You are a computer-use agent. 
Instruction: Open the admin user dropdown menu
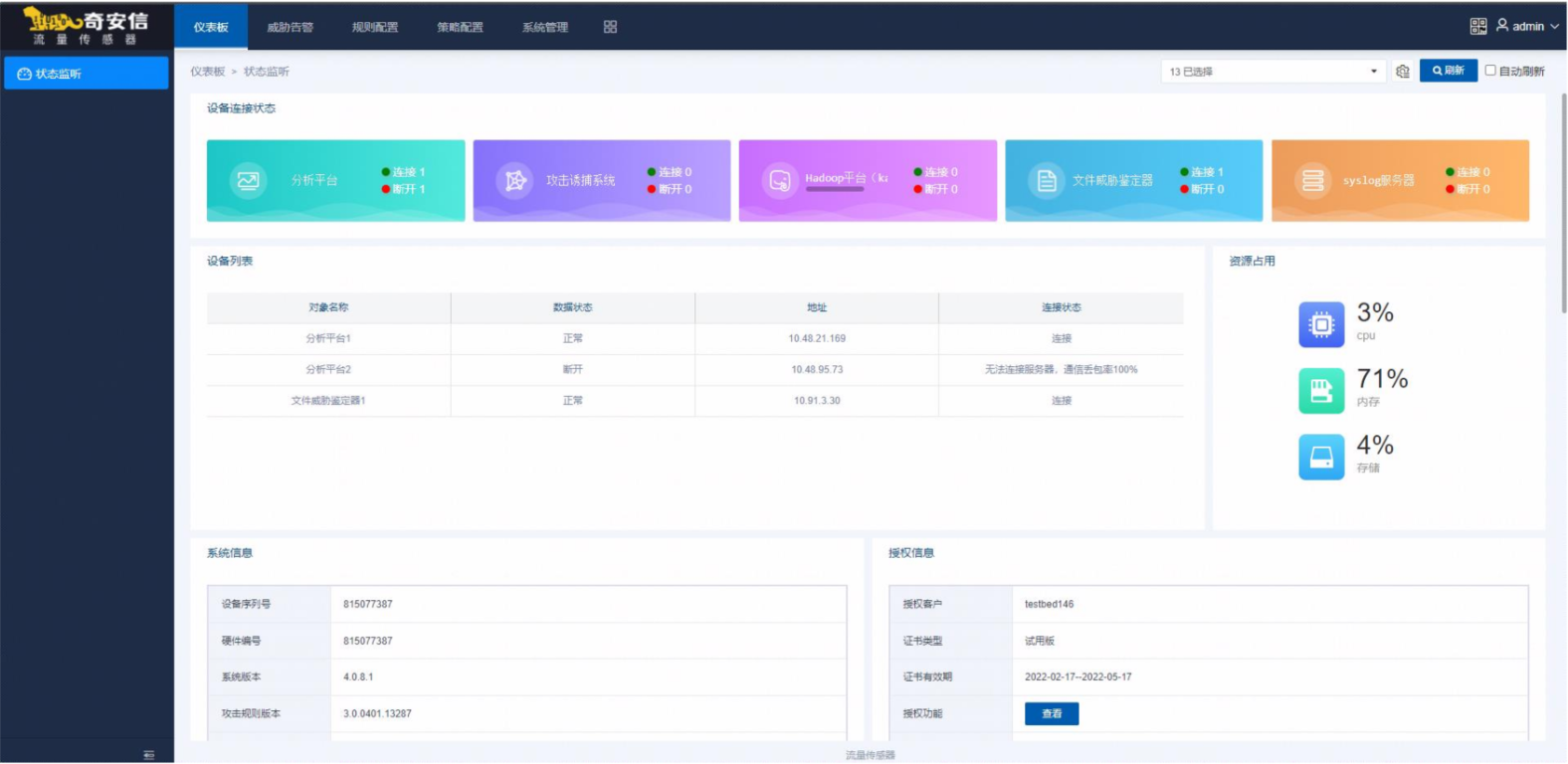click(x=1528, y=27)
